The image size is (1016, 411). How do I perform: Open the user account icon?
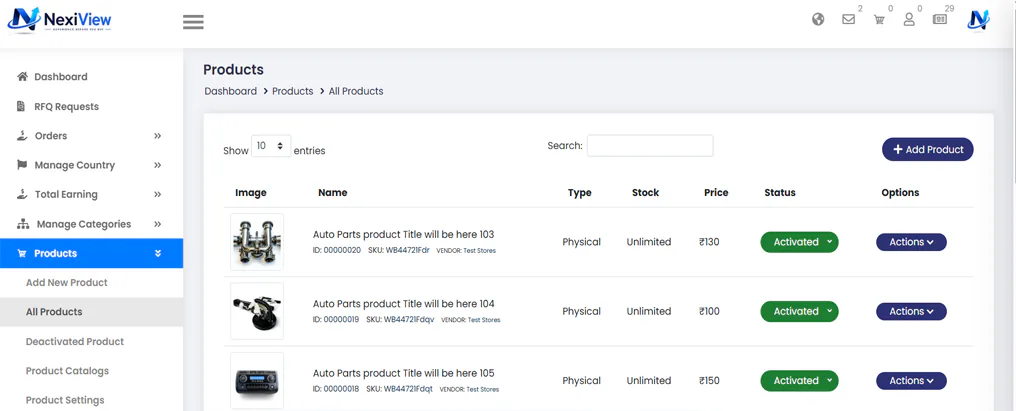click(909, 19)
